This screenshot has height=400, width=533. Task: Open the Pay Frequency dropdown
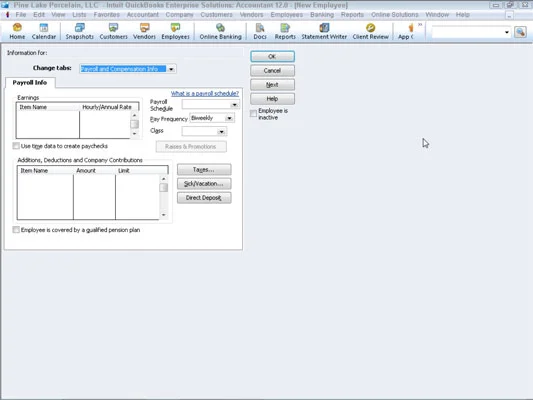229,118
